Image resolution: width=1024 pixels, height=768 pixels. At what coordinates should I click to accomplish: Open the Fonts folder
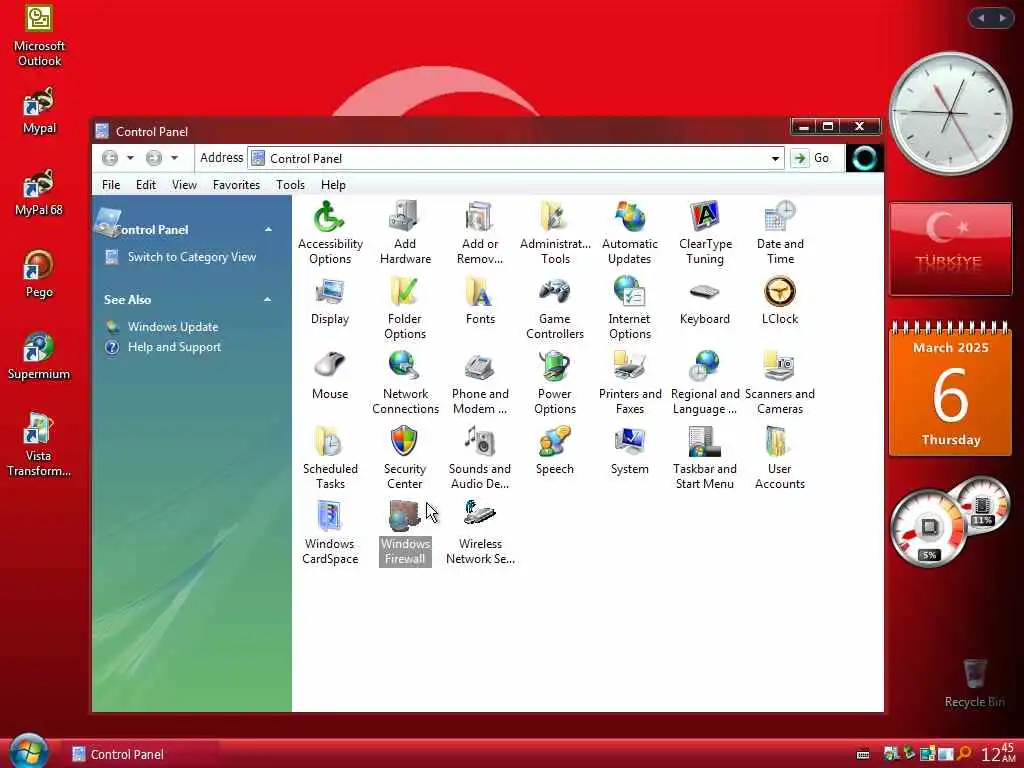(x=480, y=301)
